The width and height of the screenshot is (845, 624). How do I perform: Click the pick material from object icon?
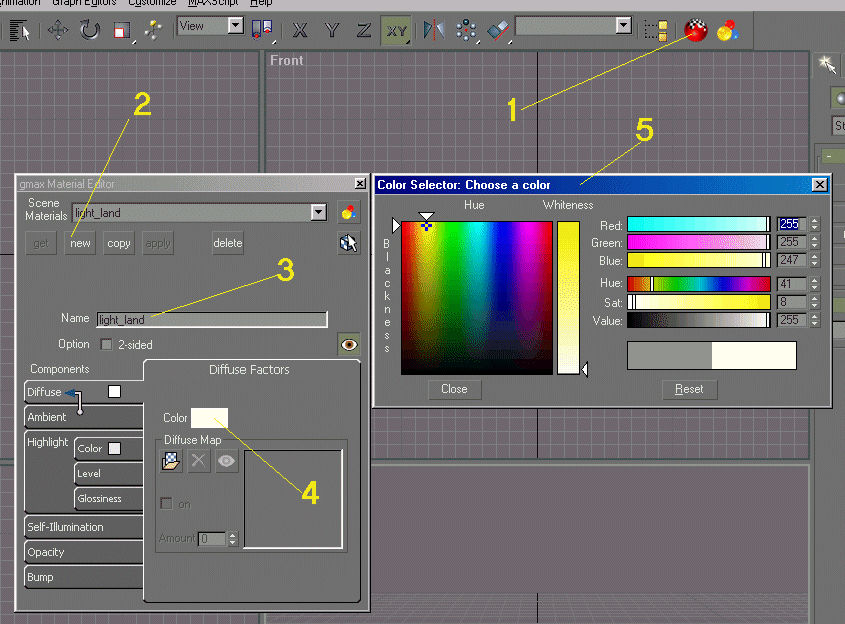coord(348,243)
